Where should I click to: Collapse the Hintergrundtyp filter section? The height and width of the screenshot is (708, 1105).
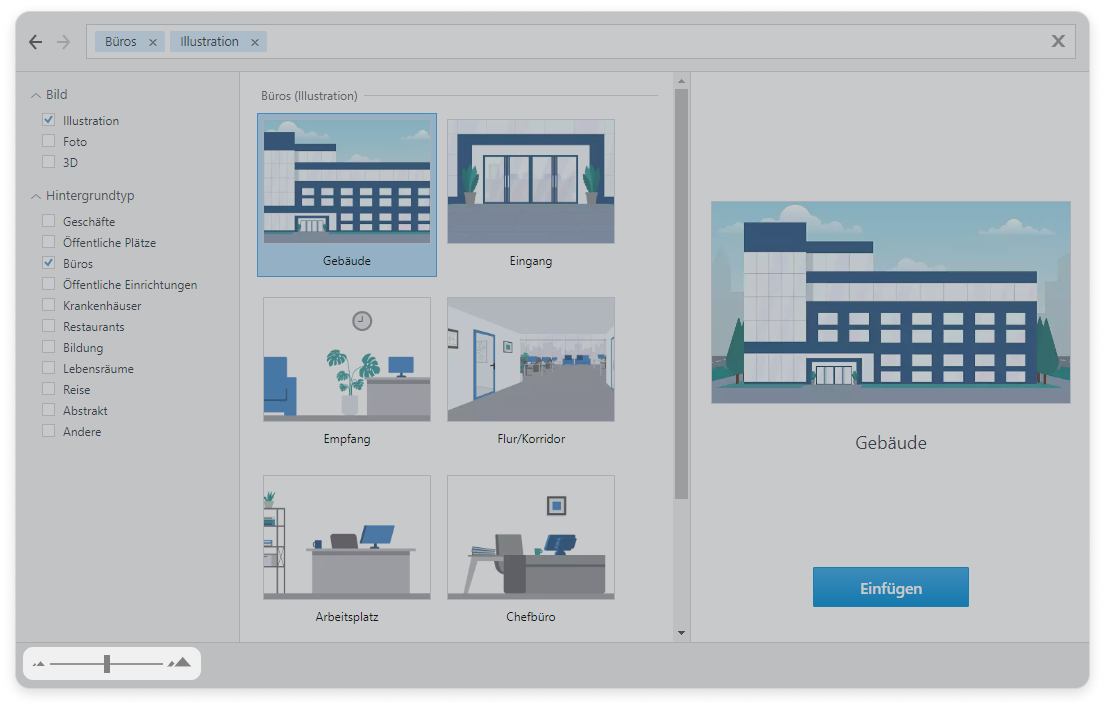coord(36,196)
